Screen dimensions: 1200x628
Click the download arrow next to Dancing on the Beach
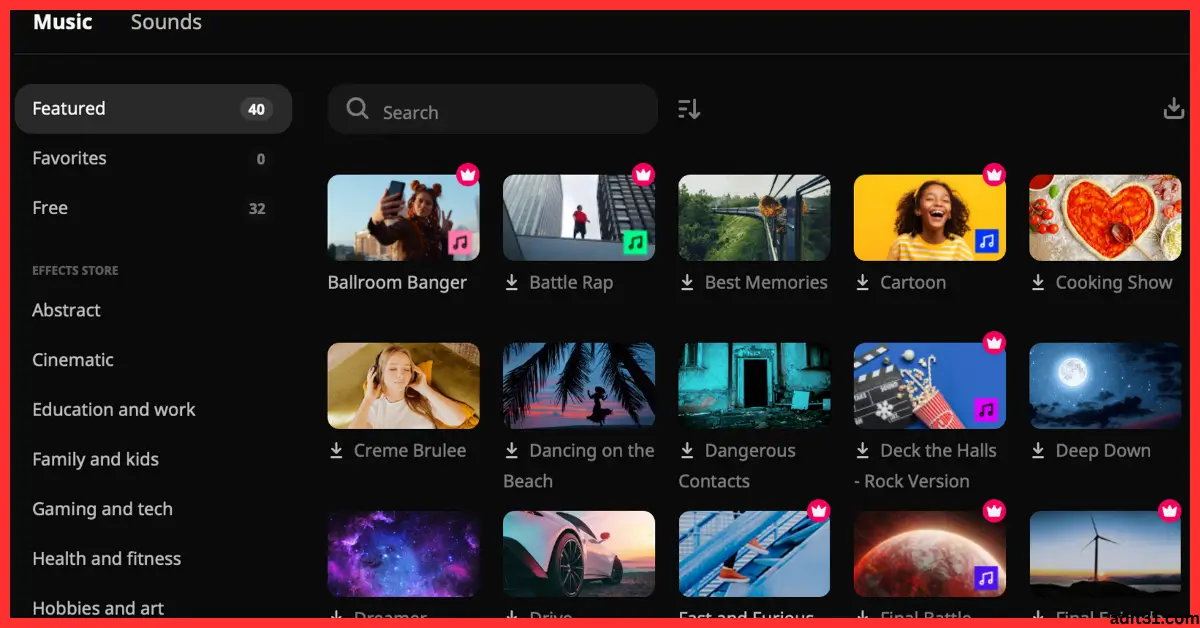pos(512,451)
